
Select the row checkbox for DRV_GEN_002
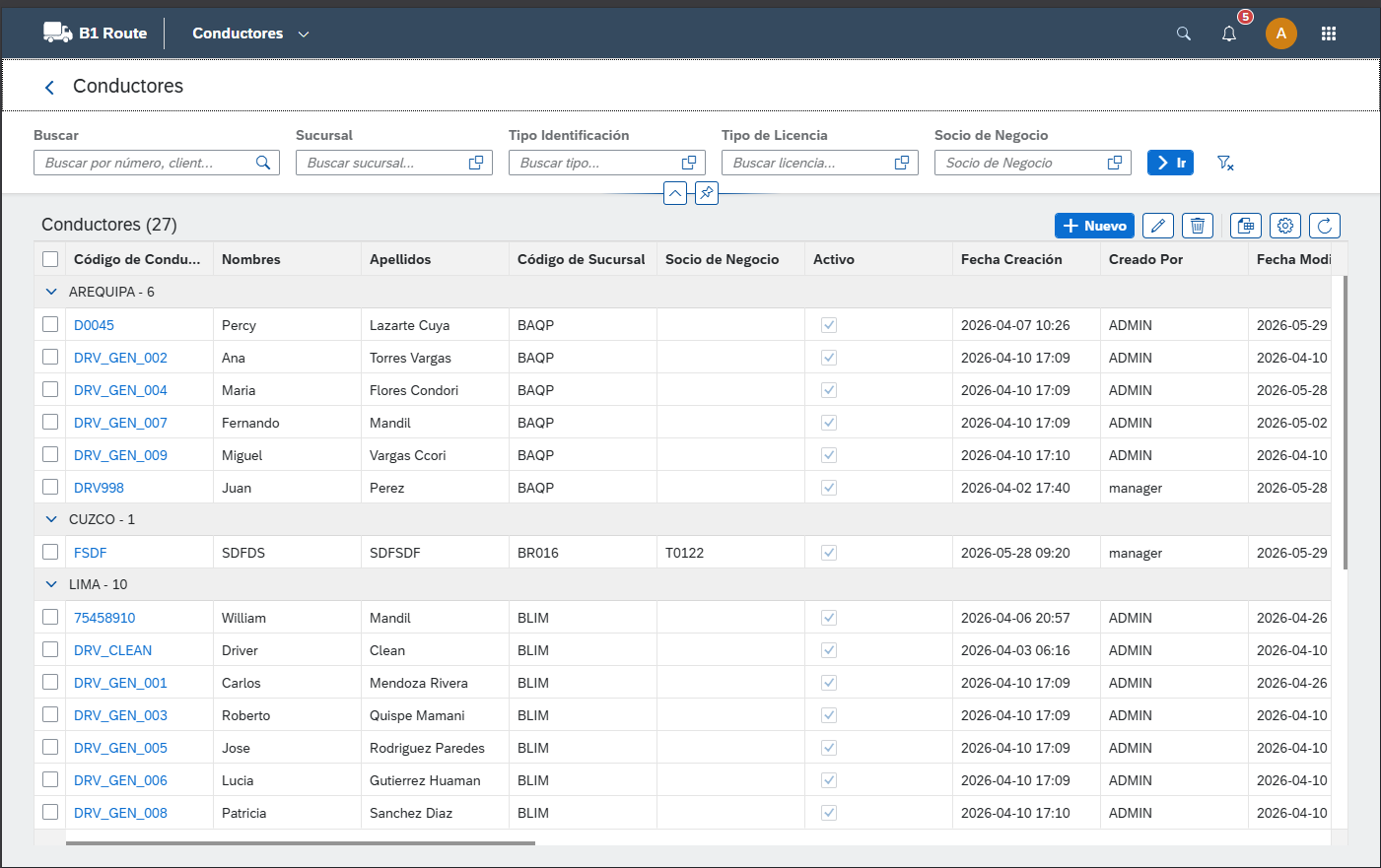coord(50,357)
